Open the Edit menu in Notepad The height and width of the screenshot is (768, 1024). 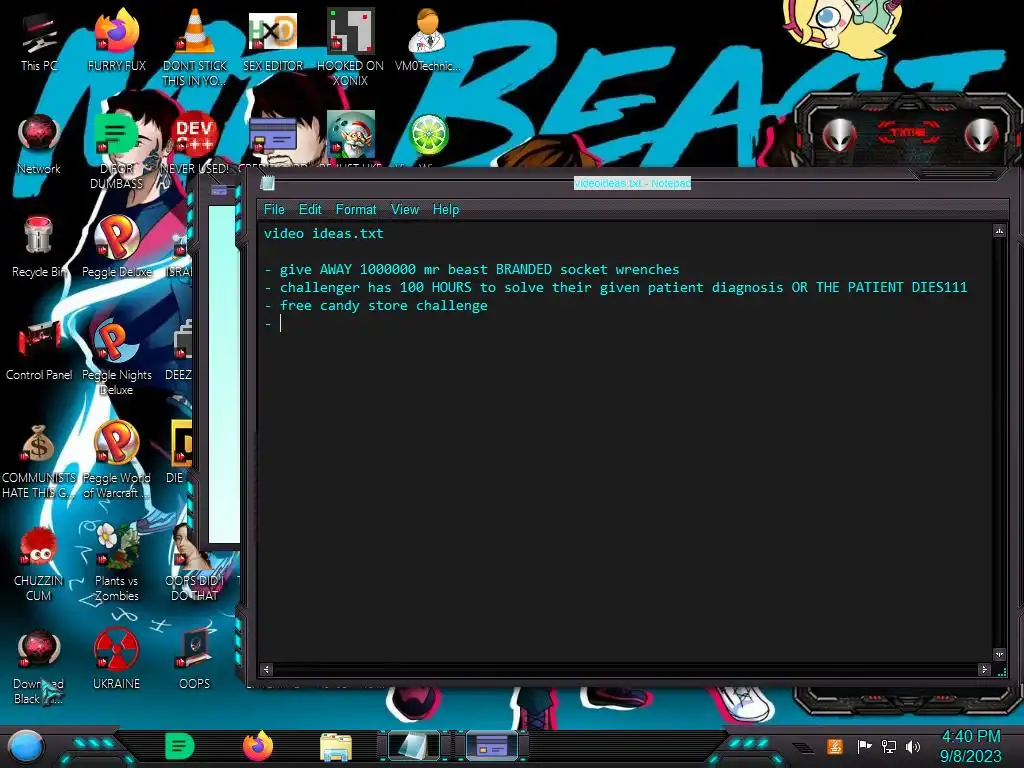(310, 210)
